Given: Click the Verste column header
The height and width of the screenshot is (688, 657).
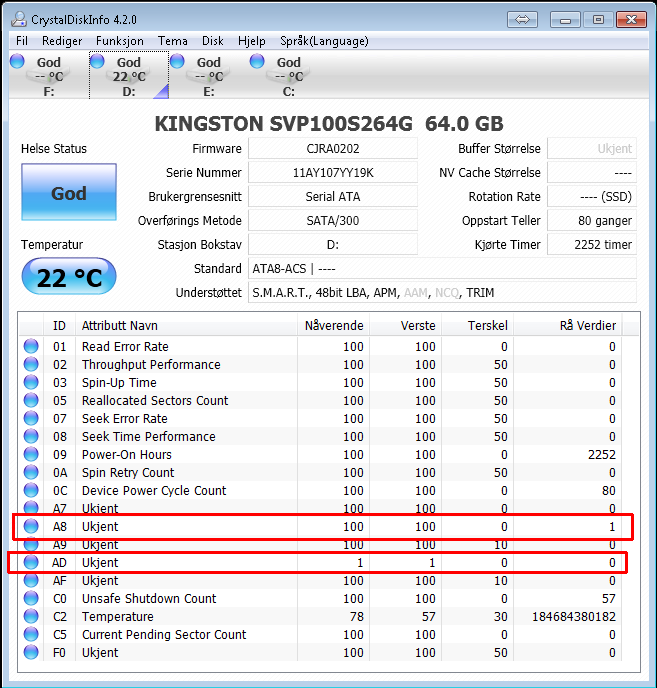Looking at the screenshot, I should point(406,326).
